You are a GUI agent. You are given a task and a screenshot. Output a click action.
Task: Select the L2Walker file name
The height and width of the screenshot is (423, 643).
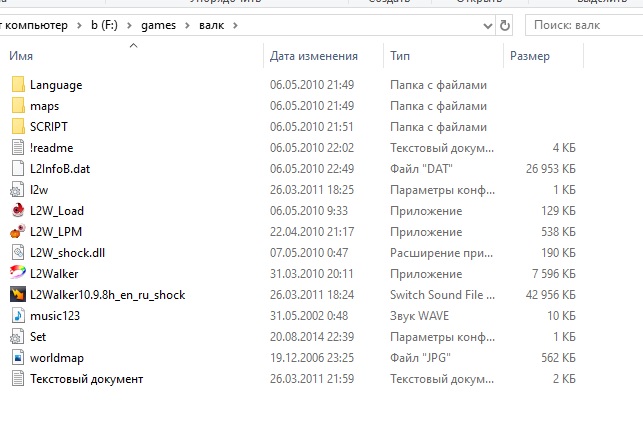click(x=54, y=274)
